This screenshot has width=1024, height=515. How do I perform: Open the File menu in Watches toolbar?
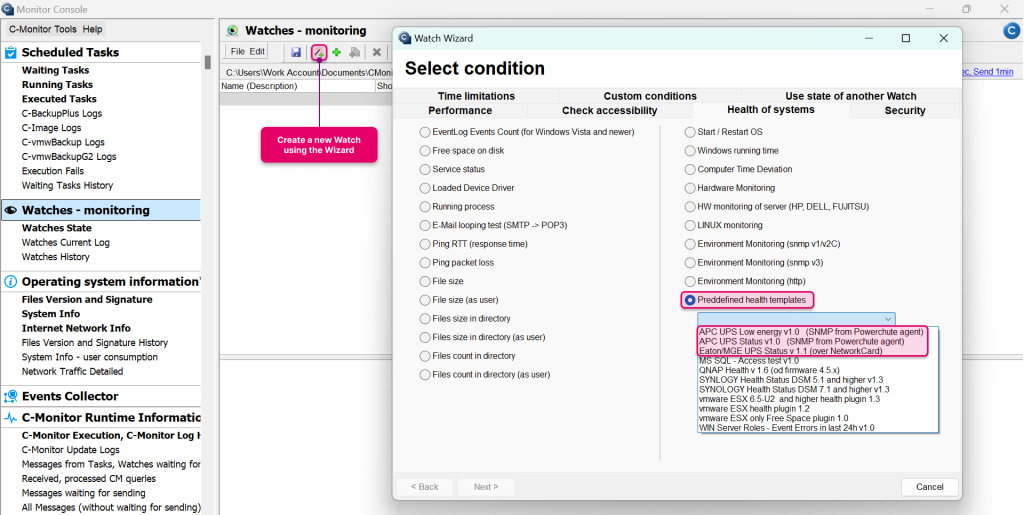pyautogui.click(x=237, y=52)
